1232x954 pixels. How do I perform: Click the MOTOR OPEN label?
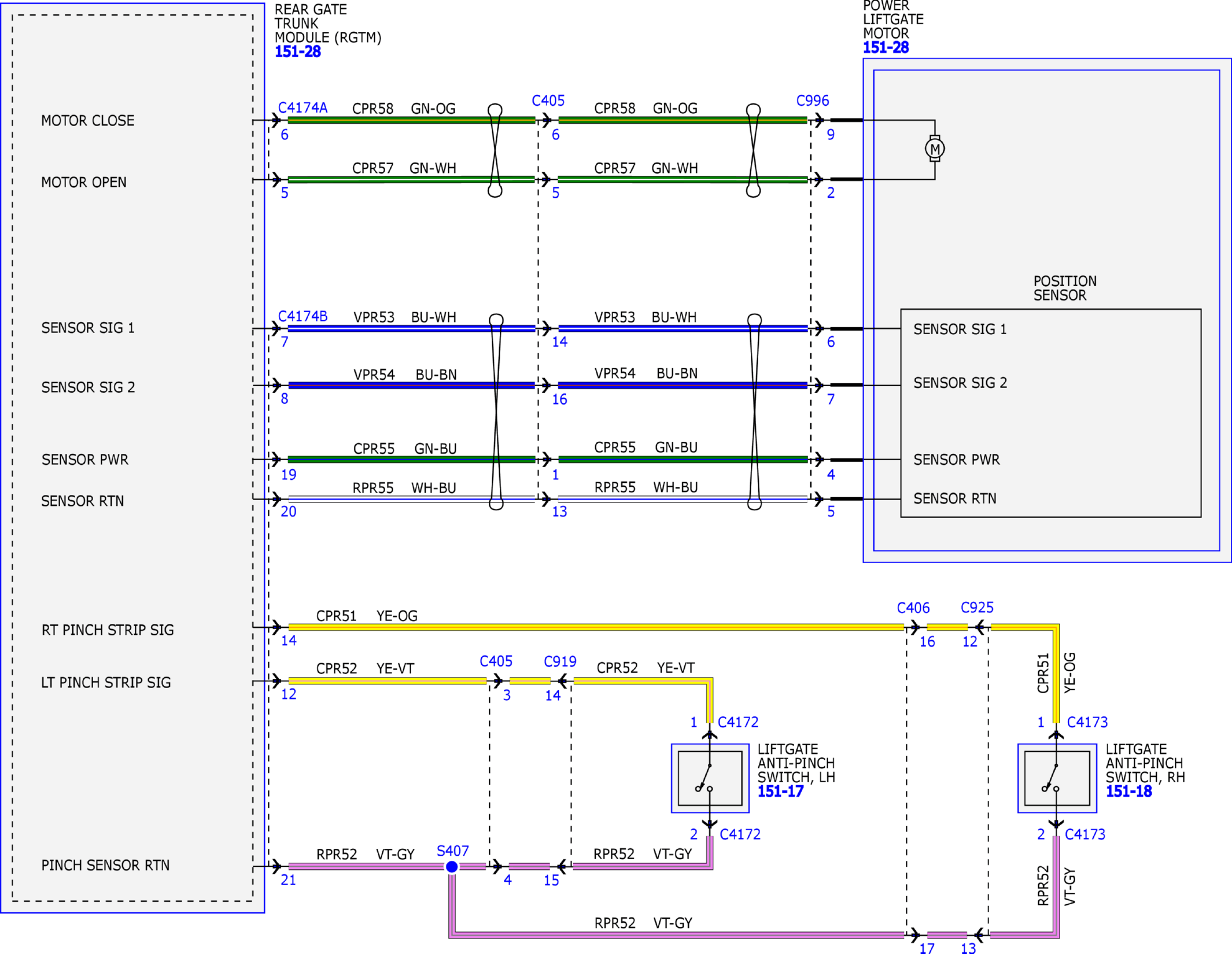coord(83,182)
